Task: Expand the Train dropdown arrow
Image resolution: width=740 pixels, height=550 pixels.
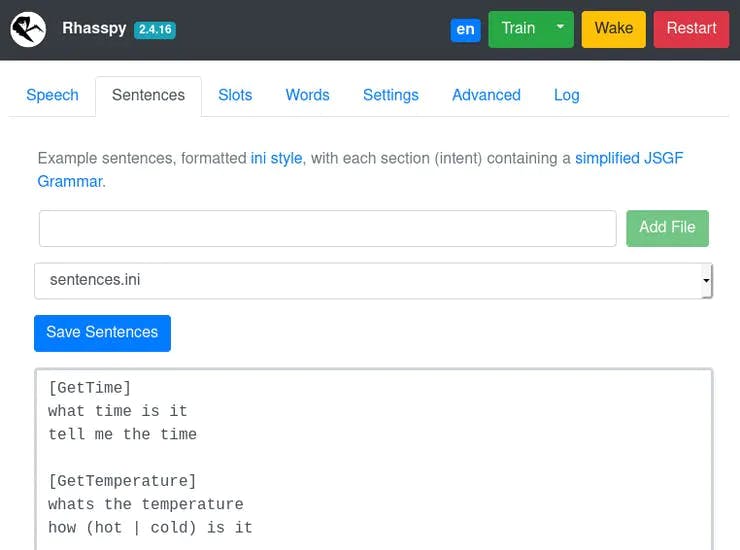Action: pos(560,28)
